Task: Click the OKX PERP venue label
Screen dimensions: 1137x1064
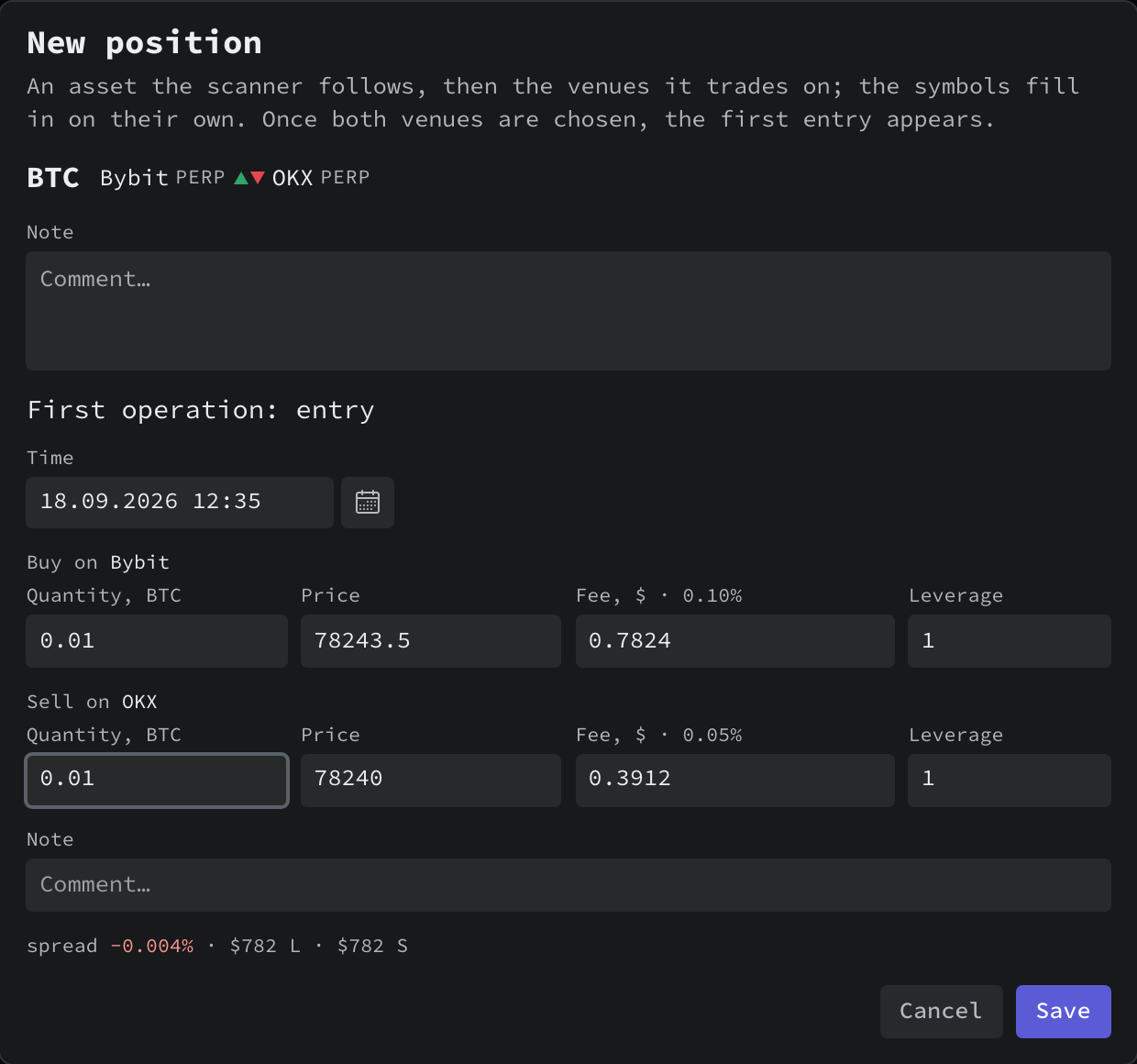Action: point(321,178)
